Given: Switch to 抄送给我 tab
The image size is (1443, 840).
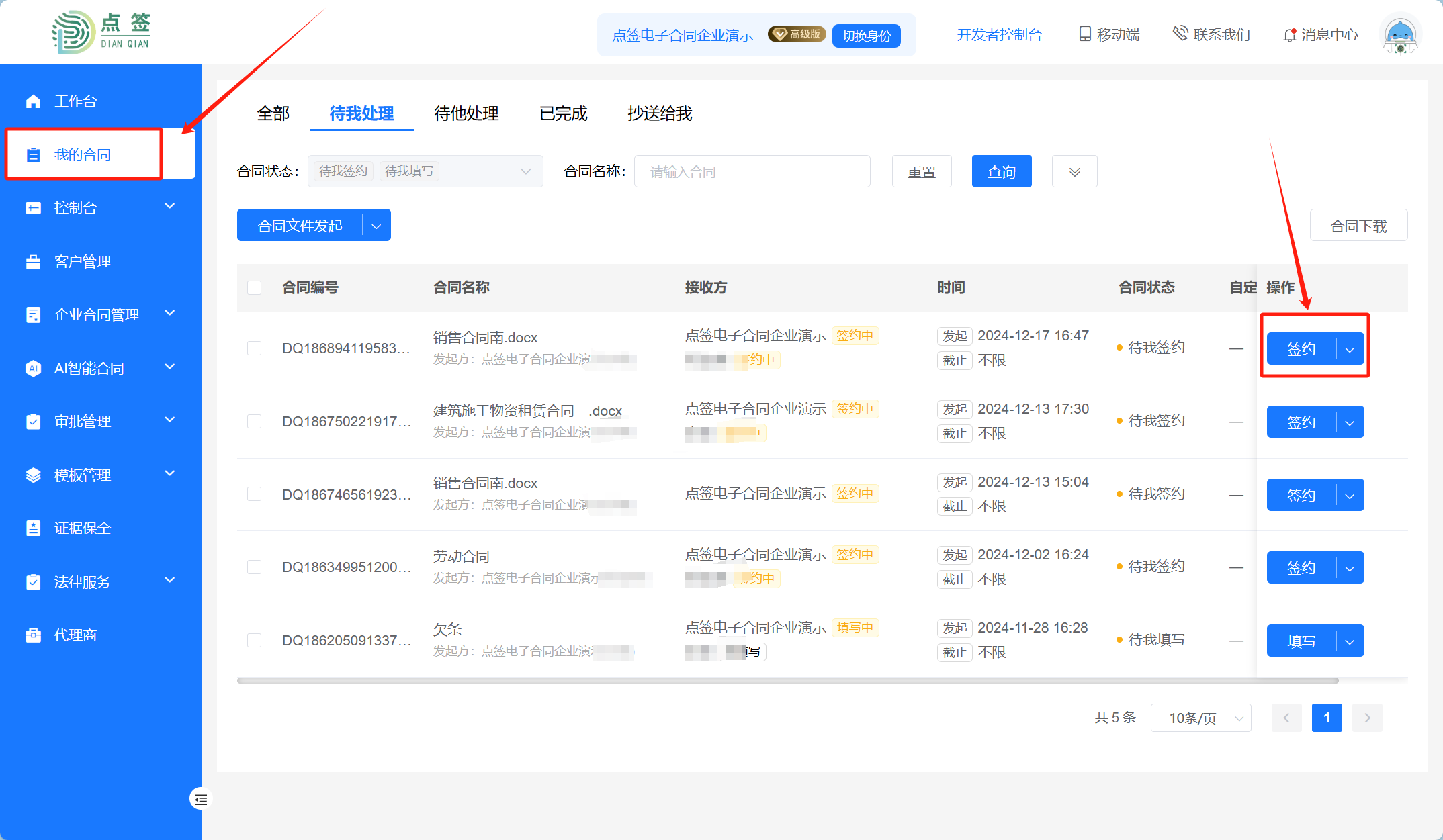Looking at the screenshot, I should (660, 113).
